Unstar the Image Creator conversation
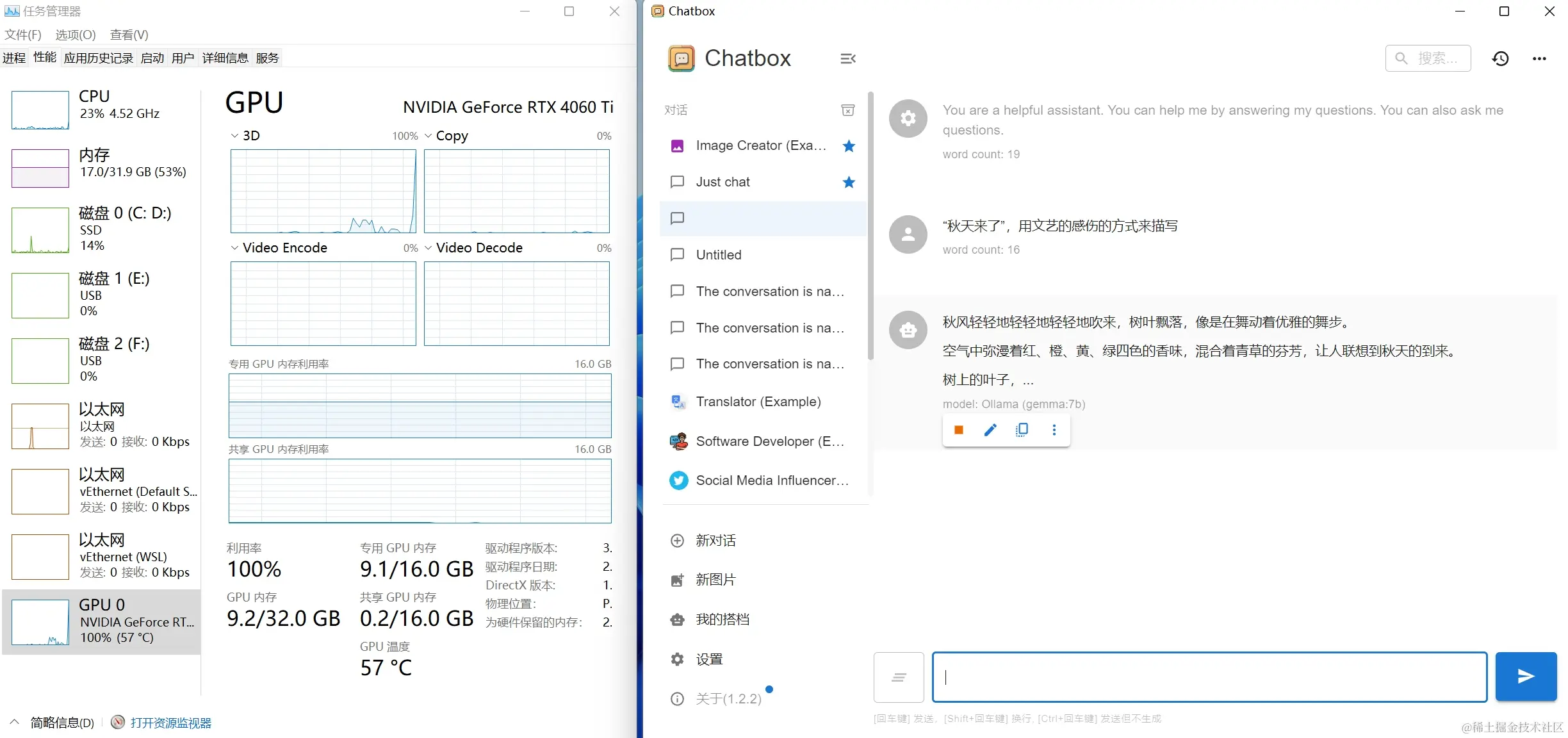The image size is (1568, 738). [x=849, y=146]
